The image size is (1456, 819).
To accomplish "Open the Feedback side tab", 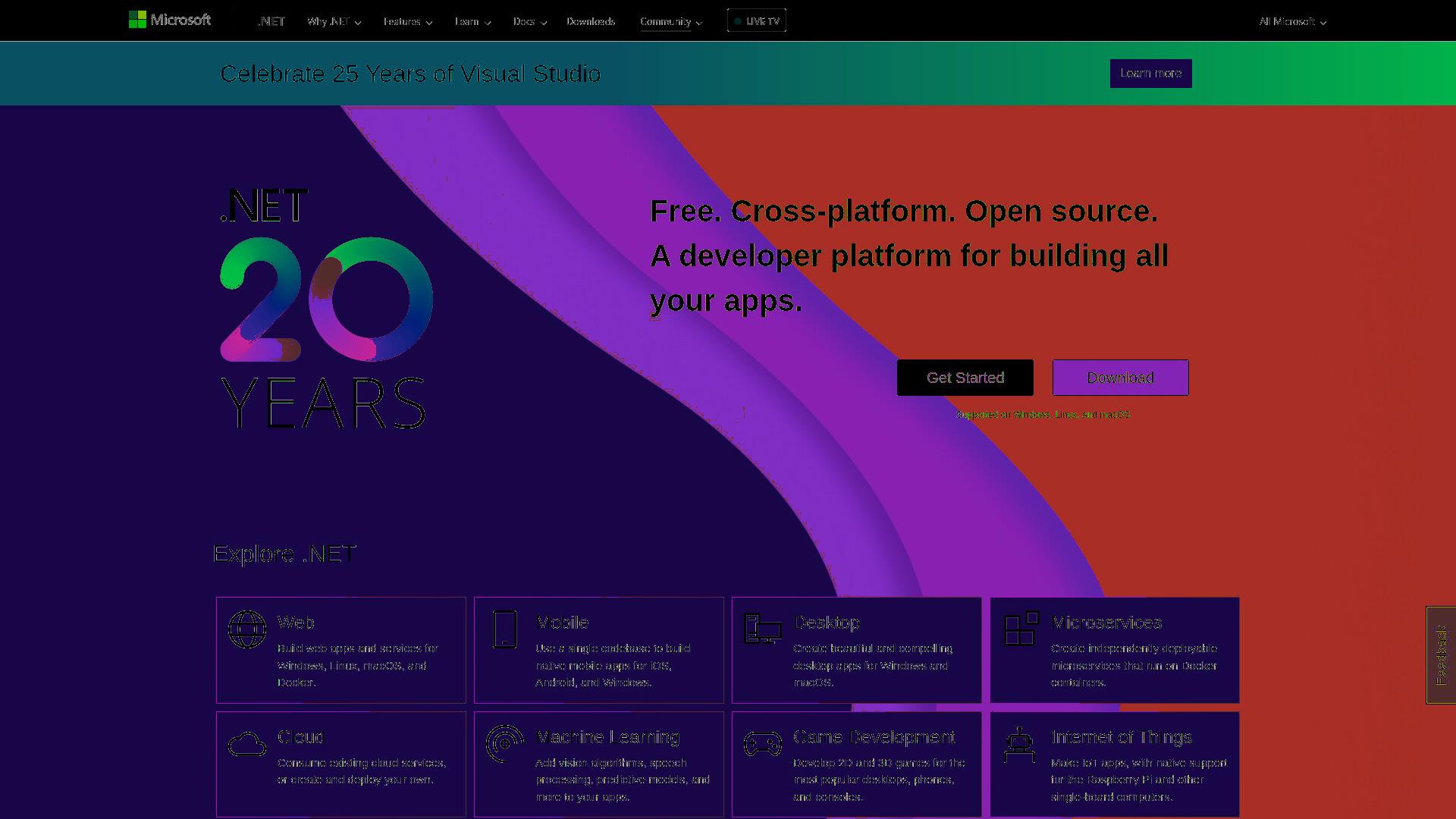I will tap(1441, 655).
